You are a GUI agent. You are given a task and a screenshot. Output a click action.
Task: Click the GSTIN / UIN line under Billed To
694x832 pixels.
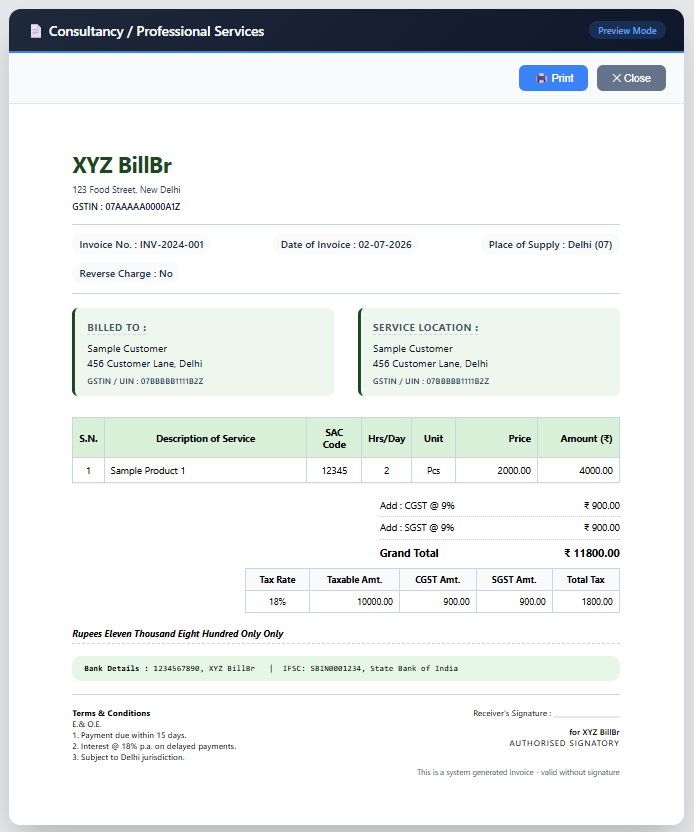pyautogui.click(x=145, y=381)
